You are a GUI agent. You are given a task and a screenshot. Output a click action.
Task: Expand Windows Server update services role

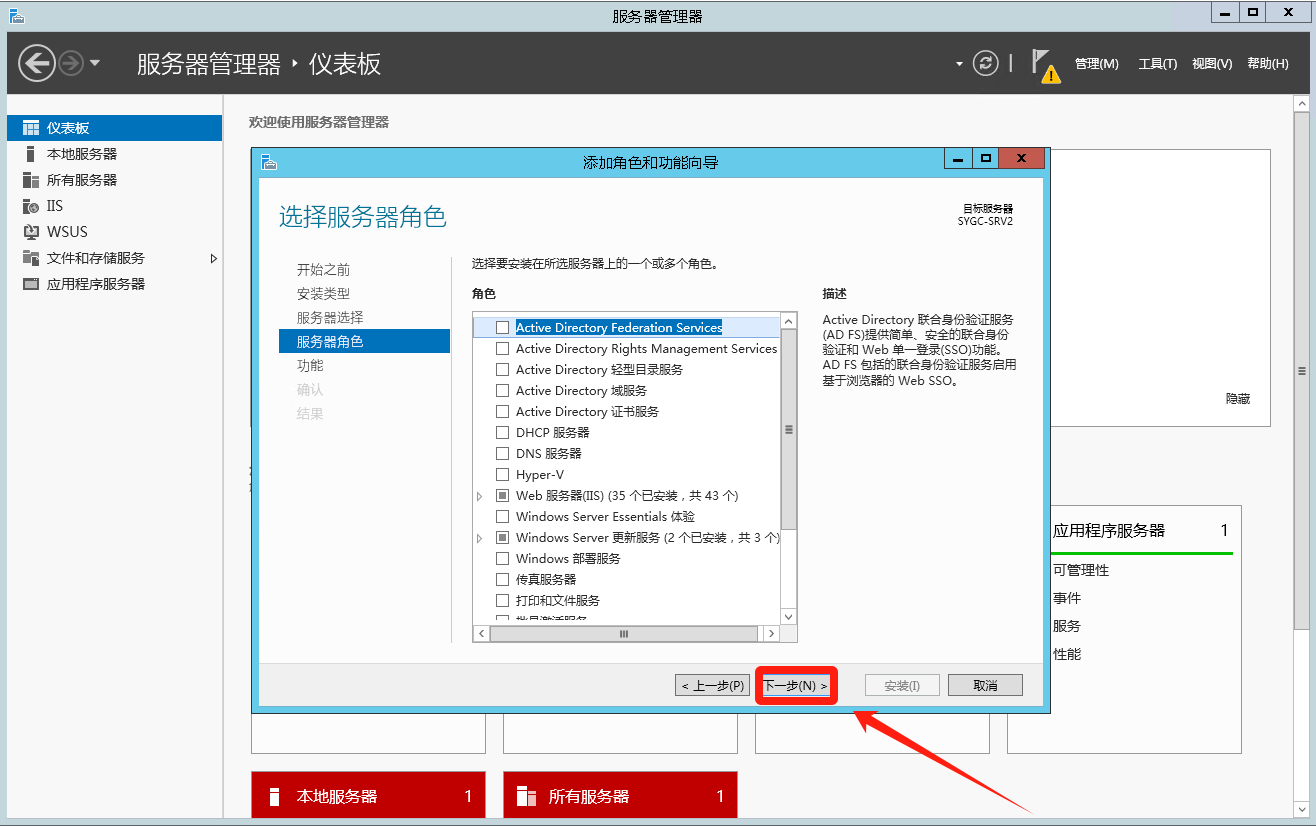pyautogui.click(x=480, y=538)
